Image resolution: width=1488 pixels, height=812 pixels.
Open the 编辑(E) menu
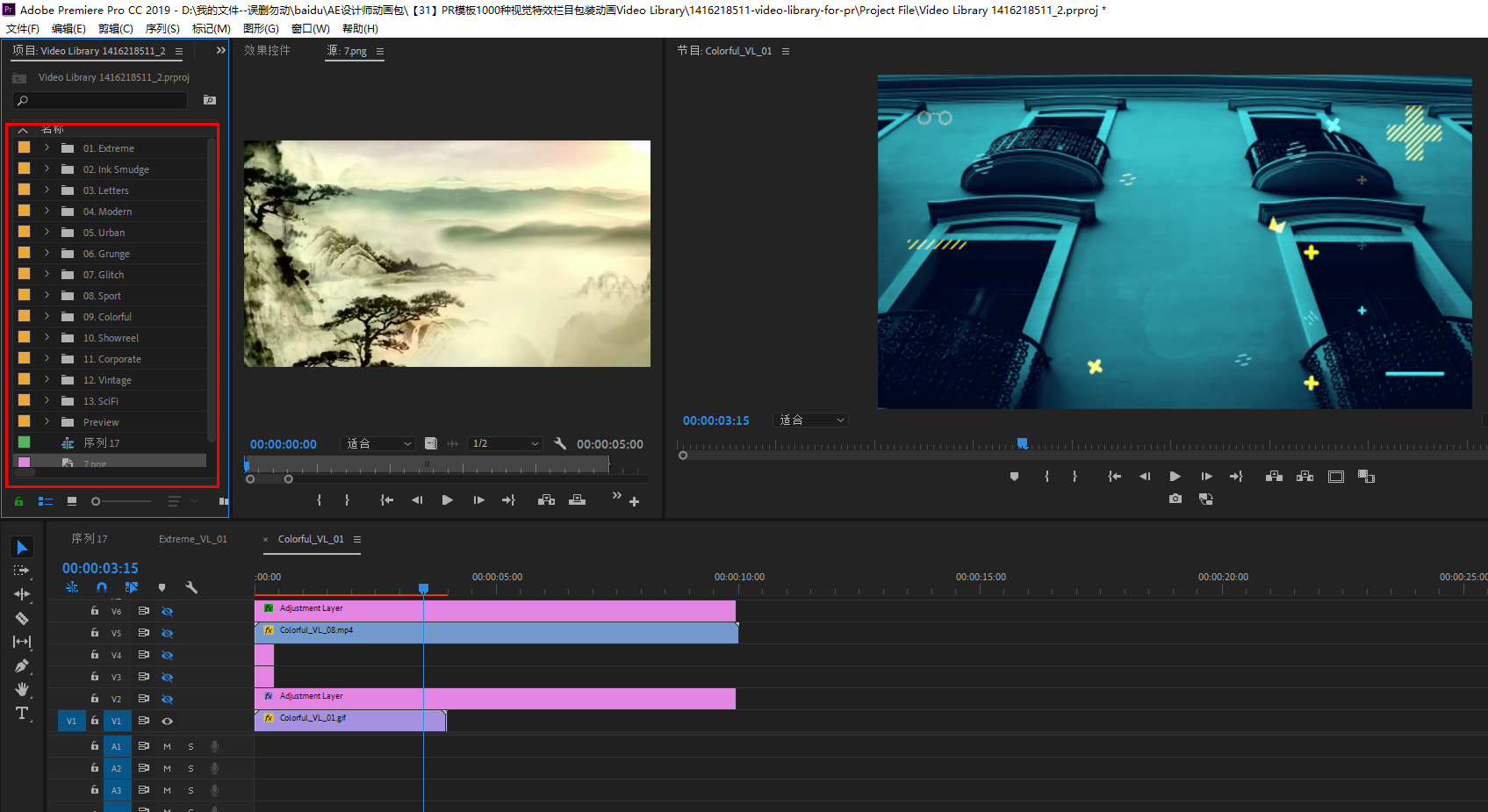69,29
